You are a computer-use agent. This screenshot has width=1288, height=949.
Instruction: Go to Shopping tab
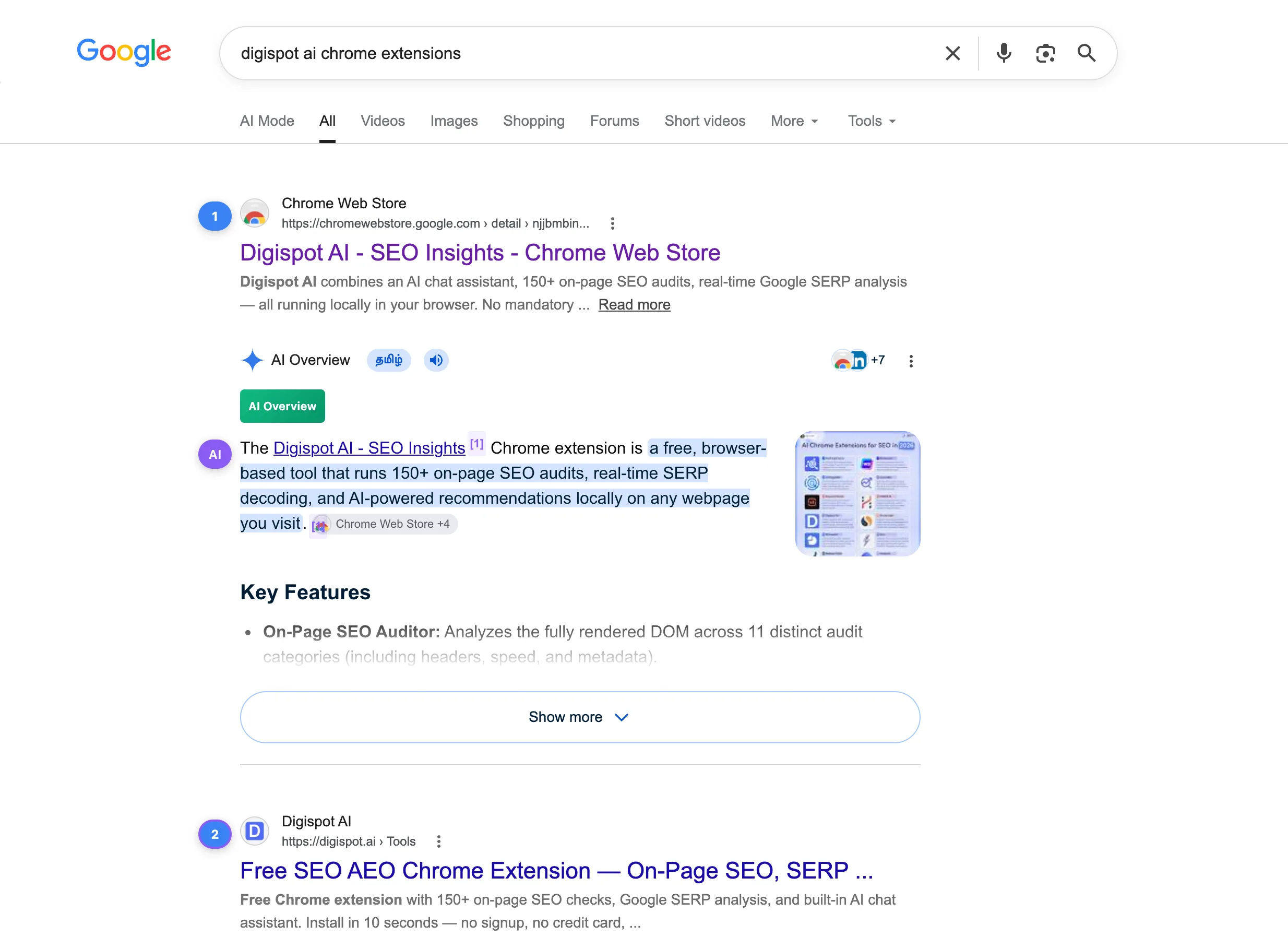[534, 121]
